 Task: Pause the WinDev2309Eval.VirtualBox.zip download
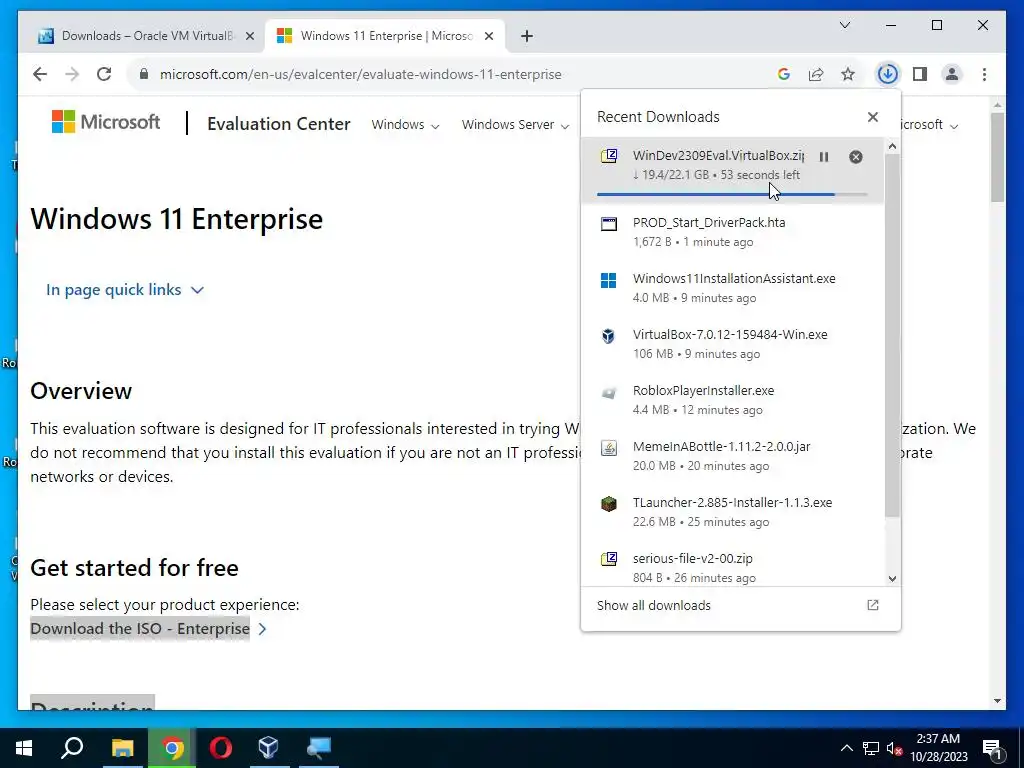click(x=824, y=157)
